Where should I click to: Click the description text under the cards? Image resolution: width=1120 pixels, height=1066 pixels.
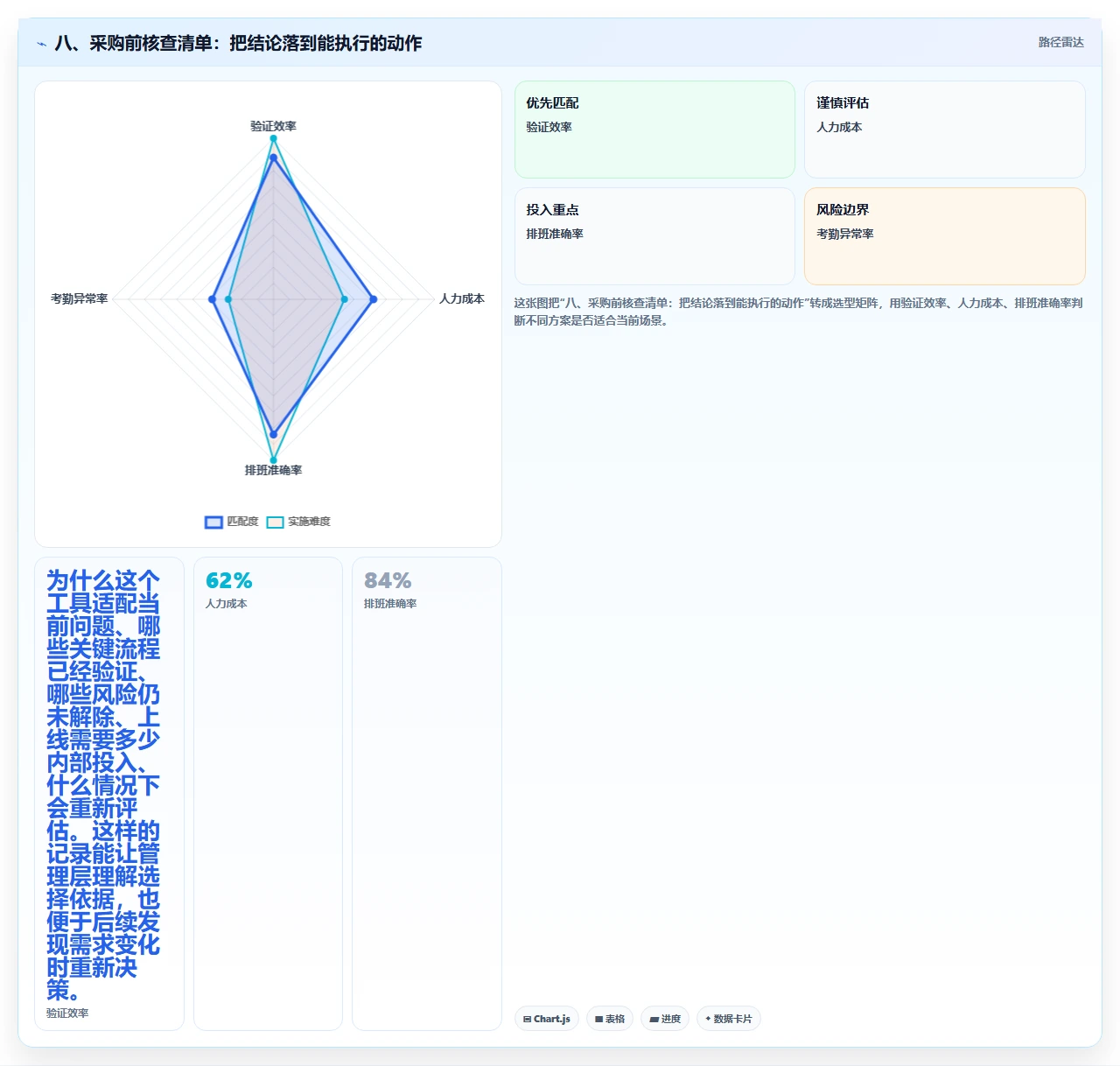pyautogui.click(x=798, y=312)
